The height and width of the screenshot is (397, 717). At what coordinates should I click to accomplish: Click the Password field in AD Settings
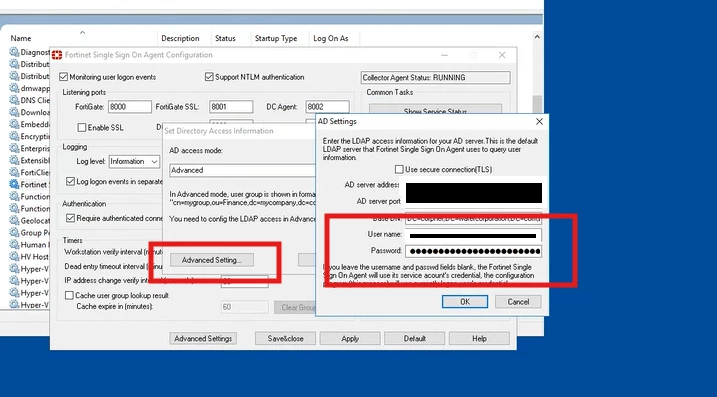point(473,251)
